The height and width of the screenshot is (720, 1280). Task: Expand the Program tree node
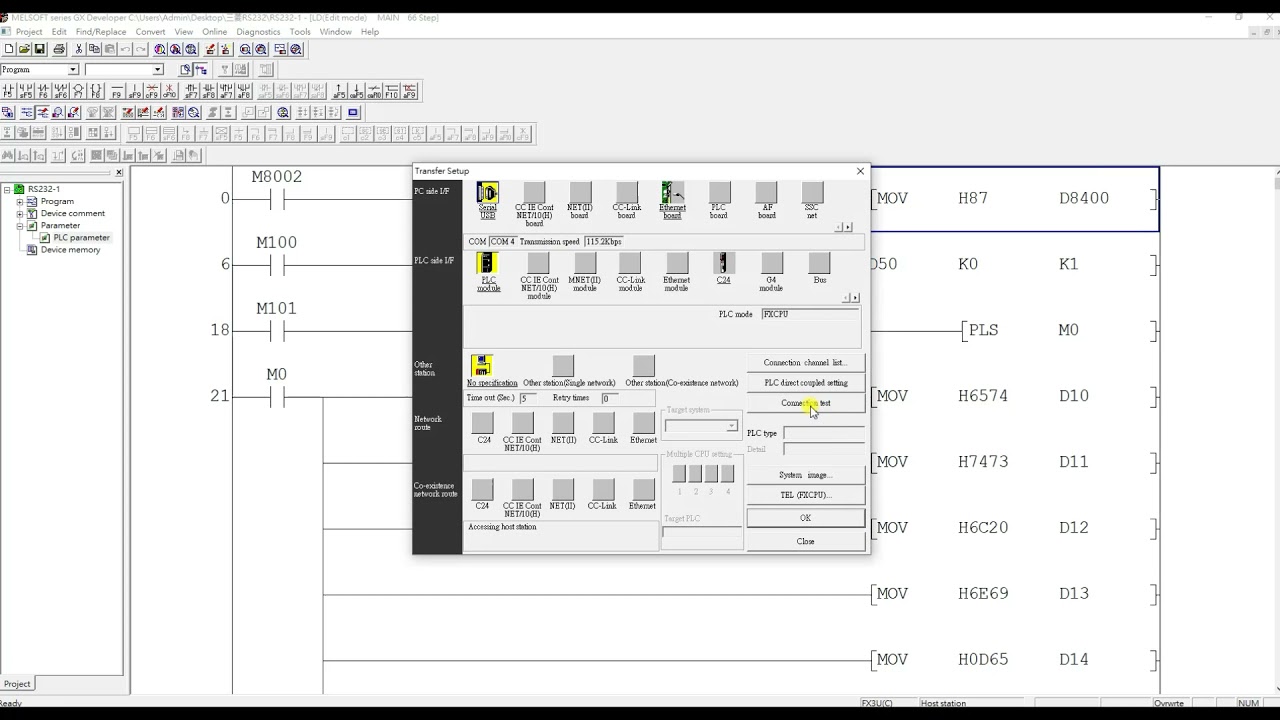[x=19, y=201]
